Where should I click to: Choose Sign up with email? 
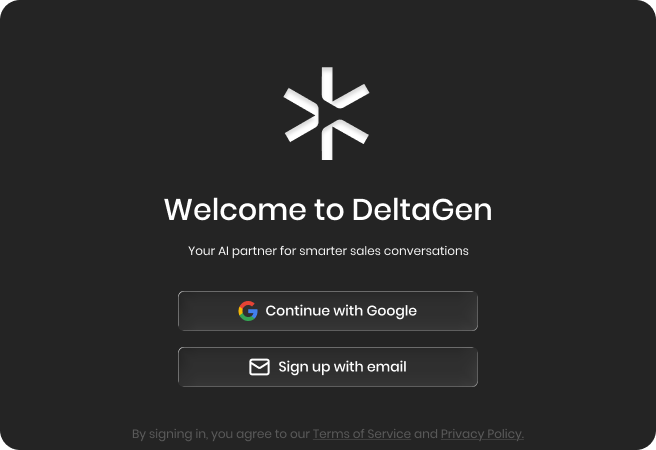click(328, 367)
